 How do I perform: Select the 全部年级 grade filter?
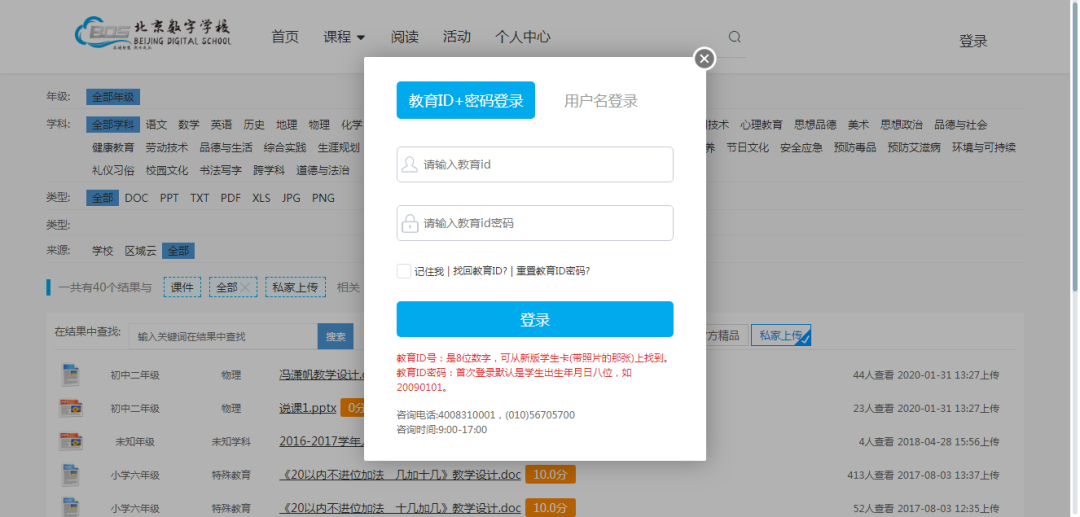pos(113,97)
